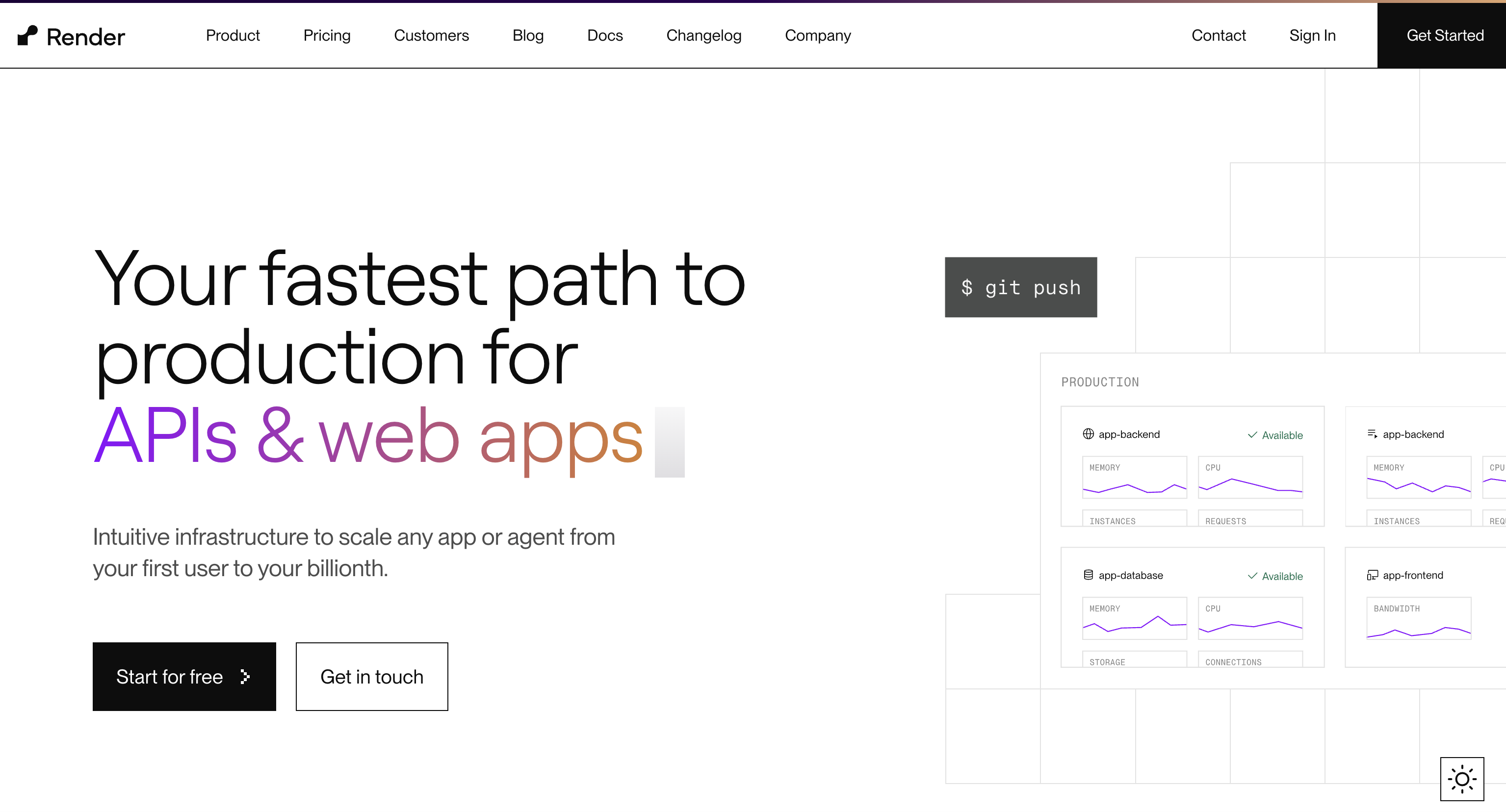This screenshot has width=1506, height=812.
Task: Click the git push terminal command box
Action: [1021, 287]
